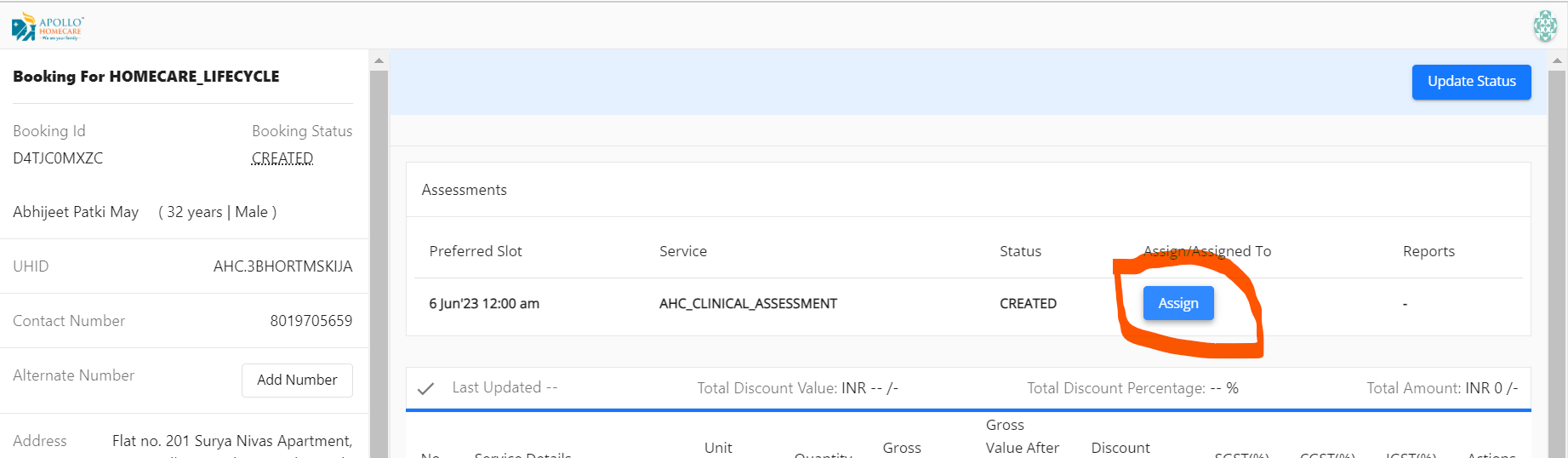The image size is (1568, 458).
Task: Open the user profile avatar icon
Action: [1545, 26]
